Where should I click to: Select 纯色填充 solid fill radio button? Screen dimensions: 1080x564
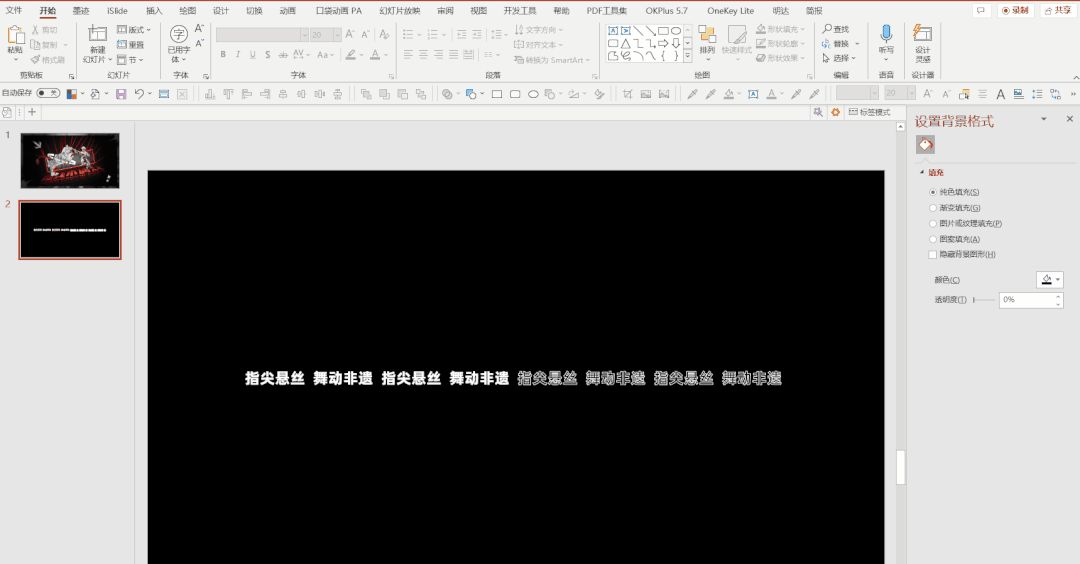933,192
